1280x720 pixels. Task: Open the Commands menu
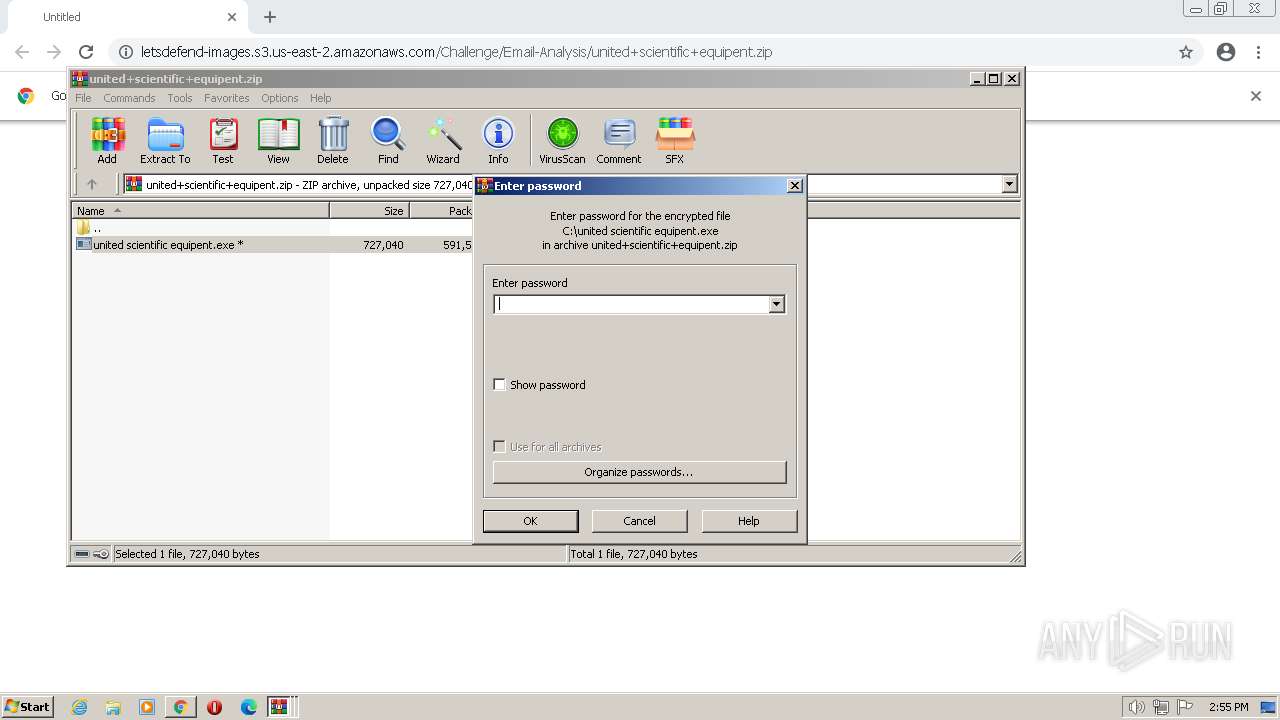(x=129, y=98)
